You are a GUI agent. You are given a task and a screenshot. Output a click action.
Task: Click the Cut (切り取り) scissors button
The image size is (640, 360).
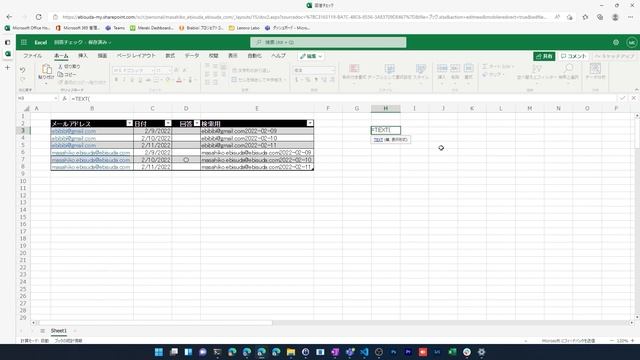pyautogui.click(x=69, y=66)
